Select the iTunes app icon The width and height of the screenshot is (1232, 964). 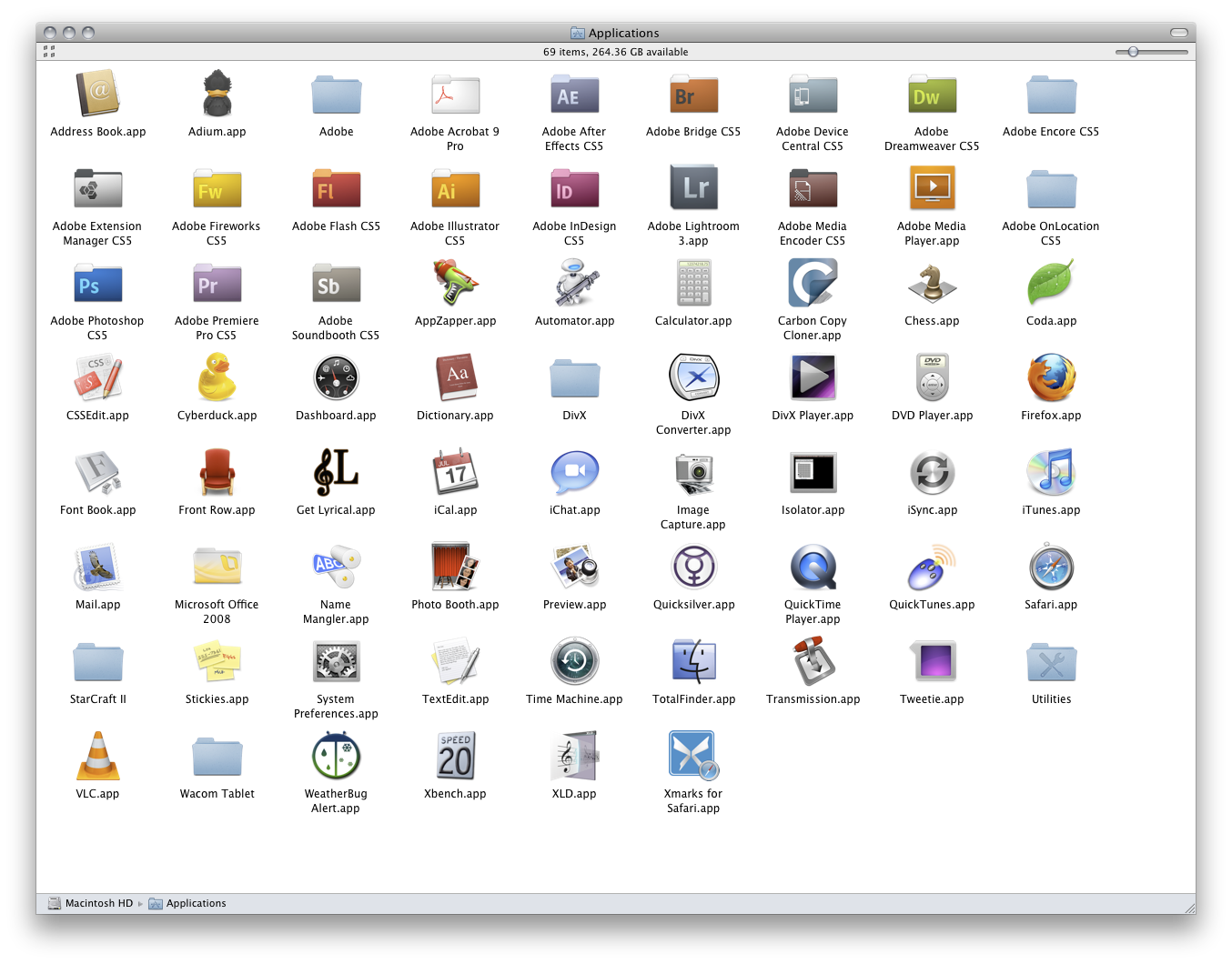click(1051, 472)
